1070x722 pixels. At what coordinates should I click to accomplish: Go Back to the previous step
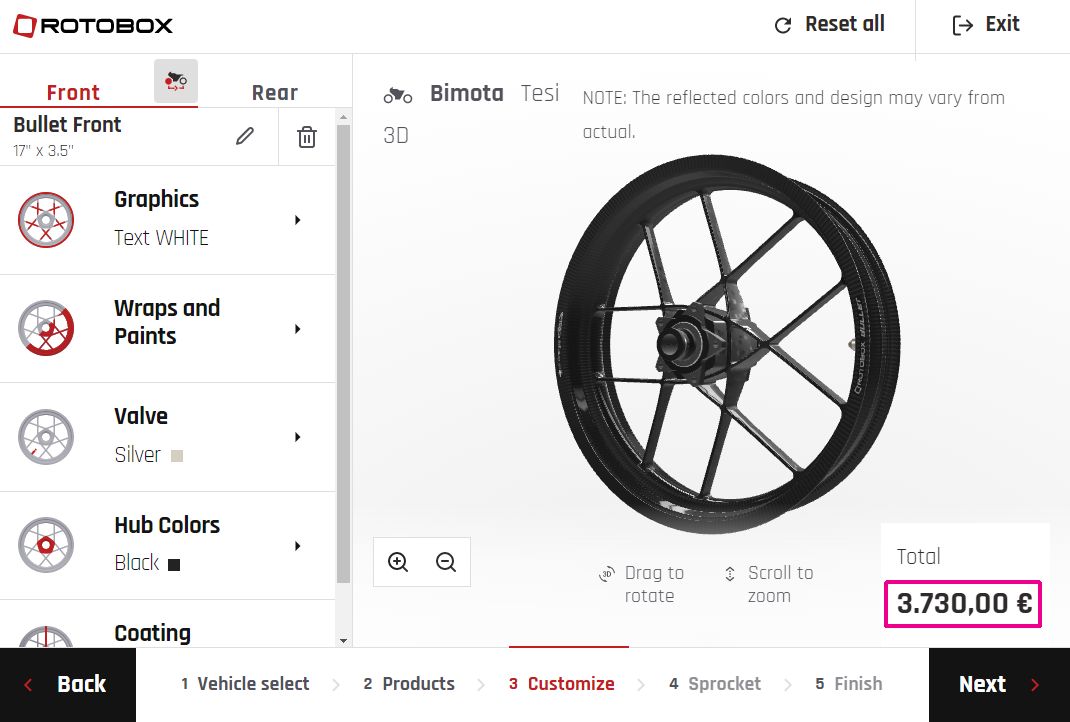pyautogui.click(x=68, y=684)
